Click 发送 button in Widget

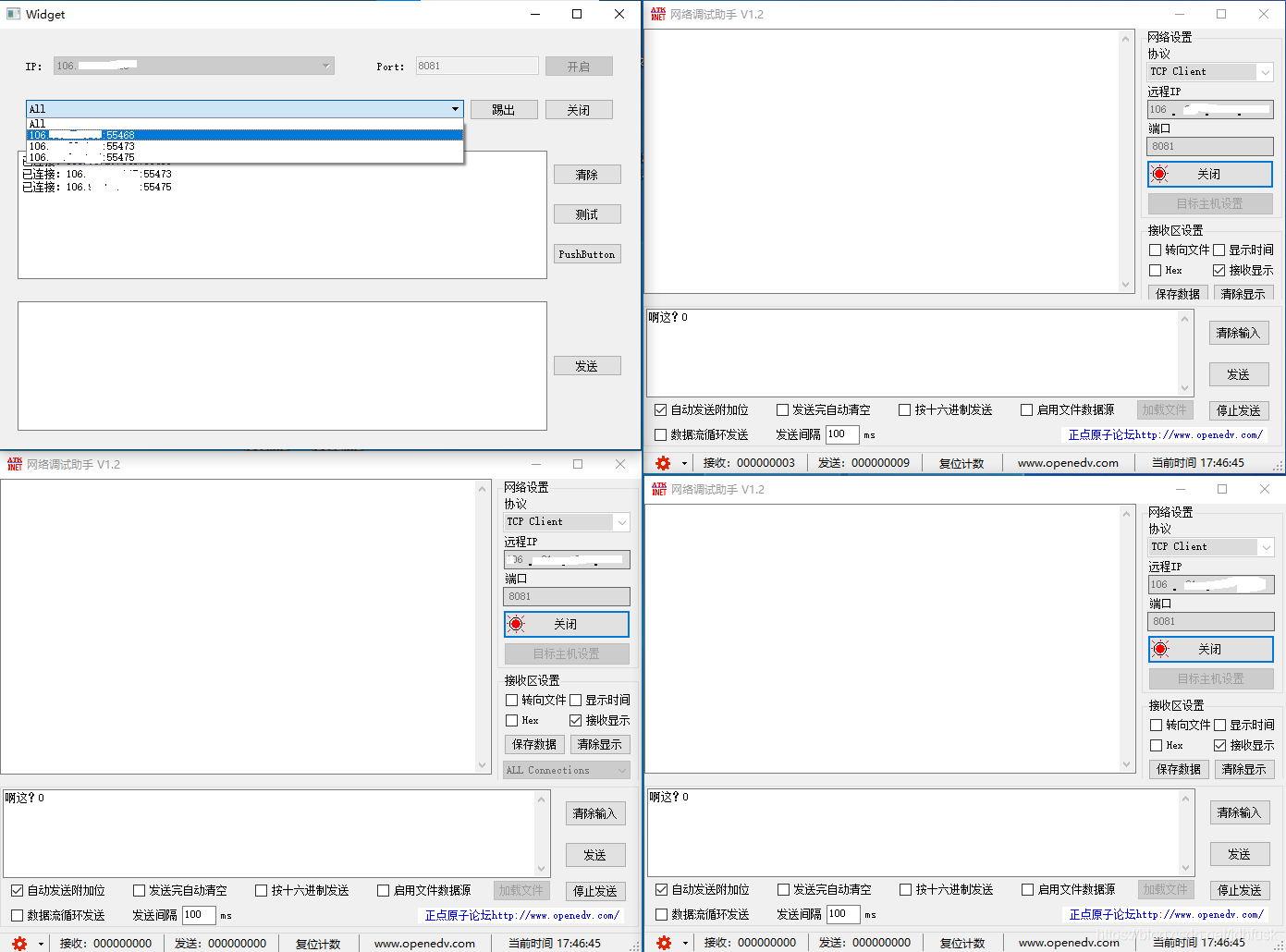coord(587,366)
